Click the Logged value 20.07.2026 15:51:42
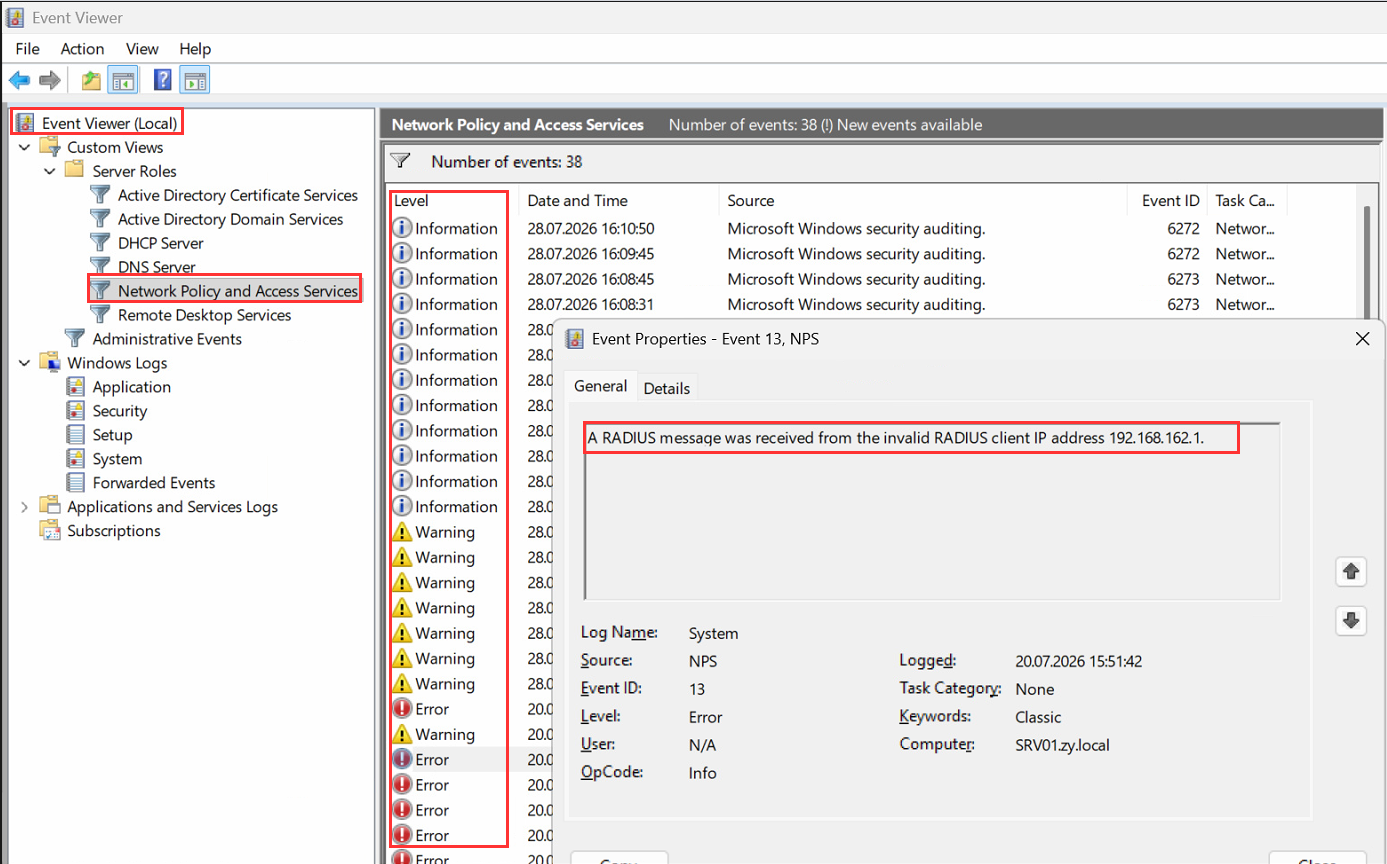Screen dimensions: 1387x864 (1078, 661)
